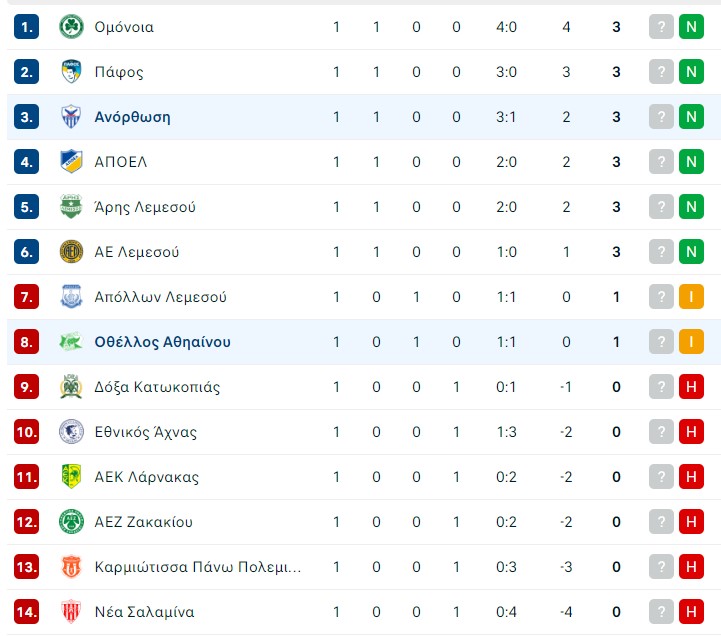Image resolution: width=721 pixels, height=637 pixels.
Task: Click the Ομόνοια club crest icon
Action: pyautogui.click(x=71, y=27)
